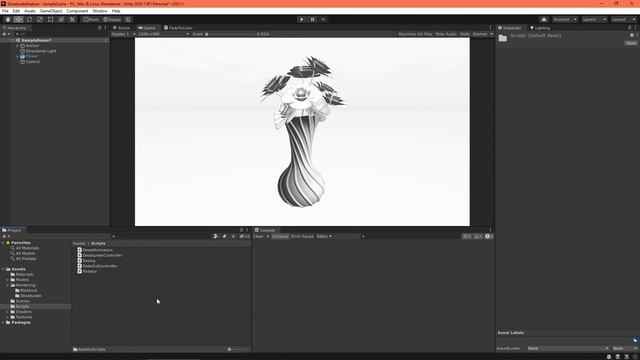The width and height of the screenshot is (640, 360).
Task: Switch to the Game tab
Action: tap(147, 28)
